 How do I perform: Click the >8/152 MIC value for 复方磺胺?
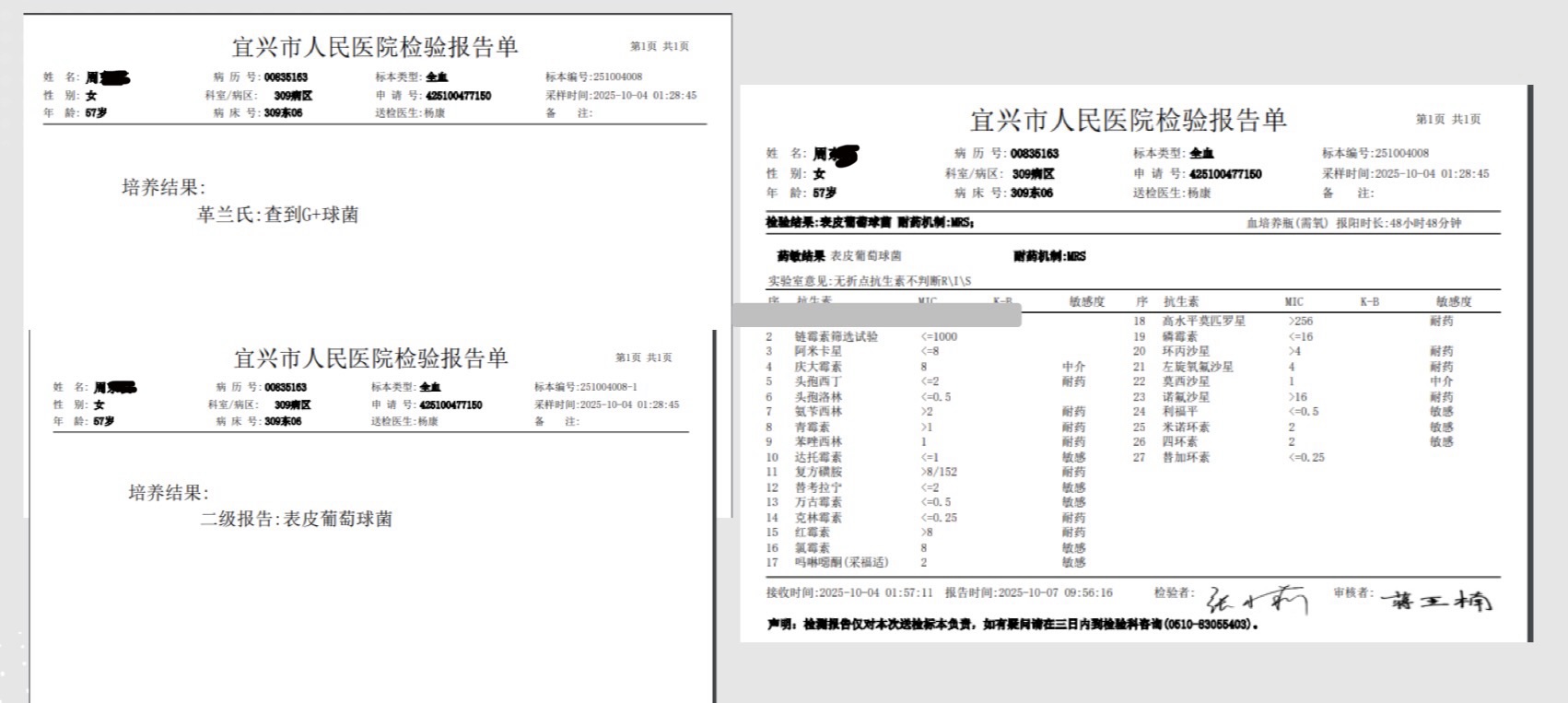[939, 472]
